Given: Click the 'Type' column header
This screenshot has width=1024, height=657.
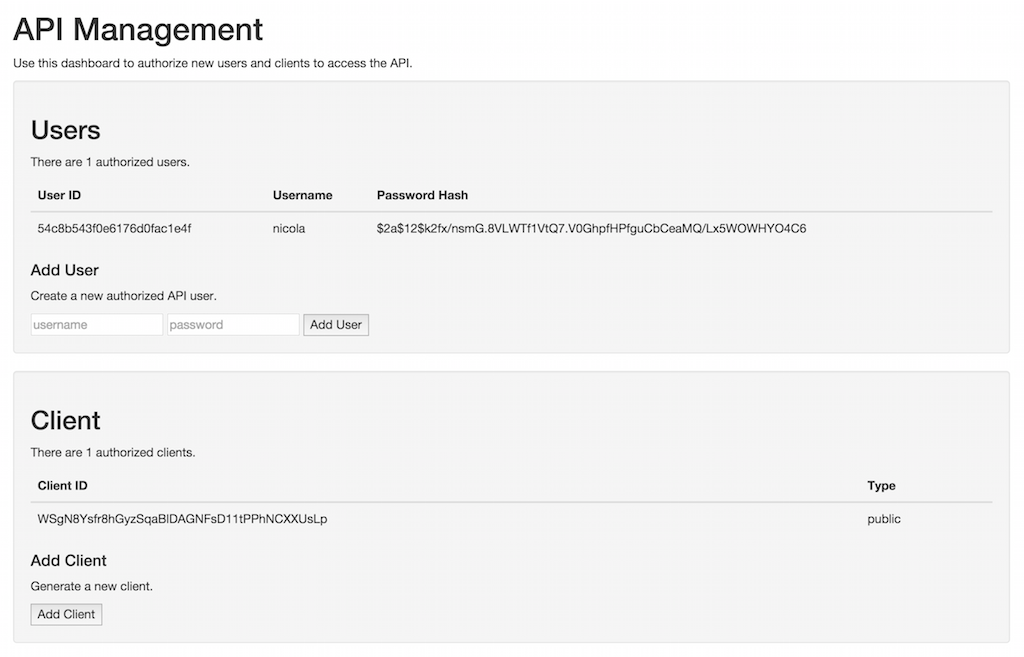Looking at the screenshot, I should coord(881,486).
